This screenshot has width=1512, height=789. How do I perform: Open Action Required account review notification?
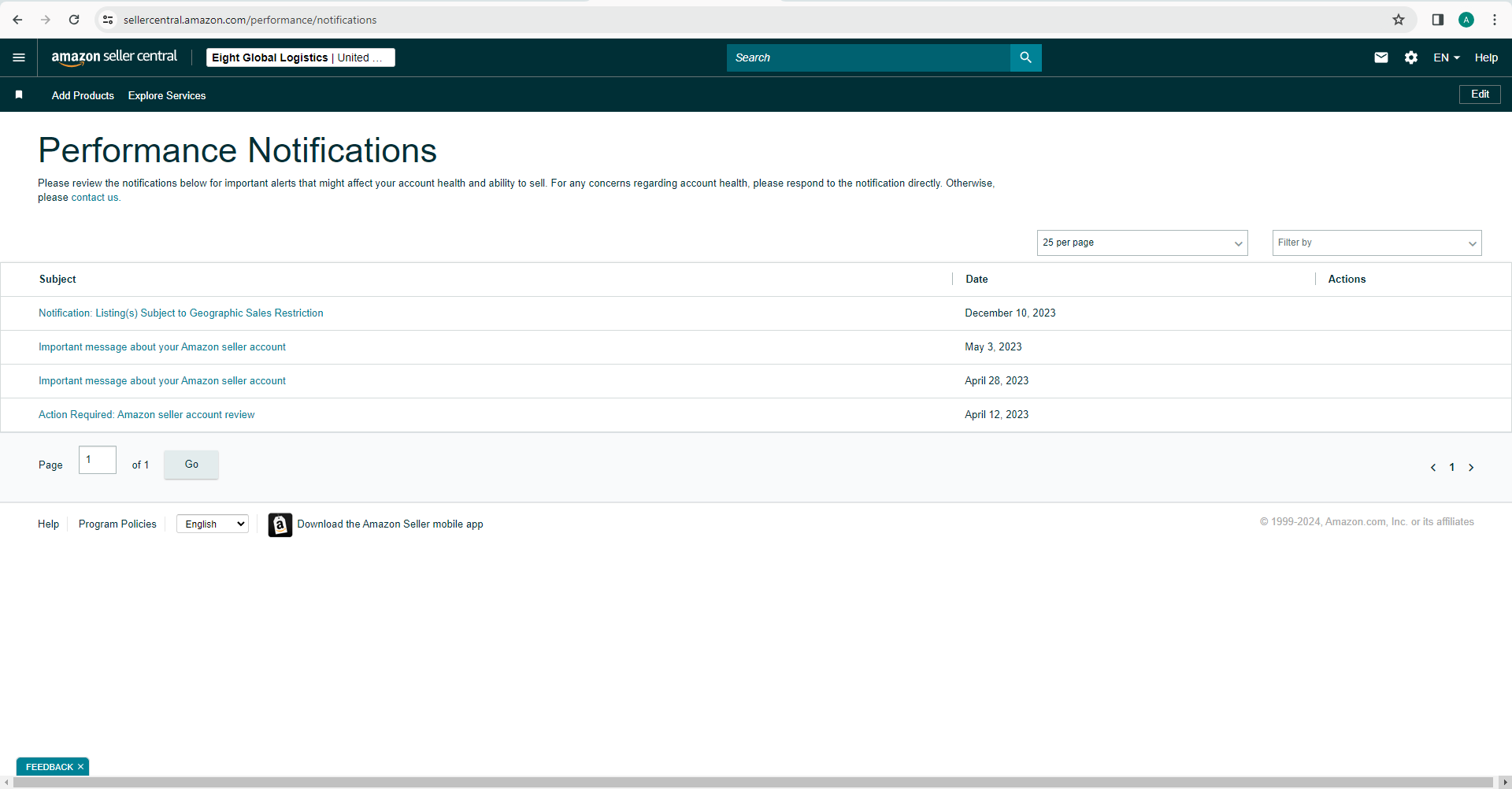tap(146, 415)
